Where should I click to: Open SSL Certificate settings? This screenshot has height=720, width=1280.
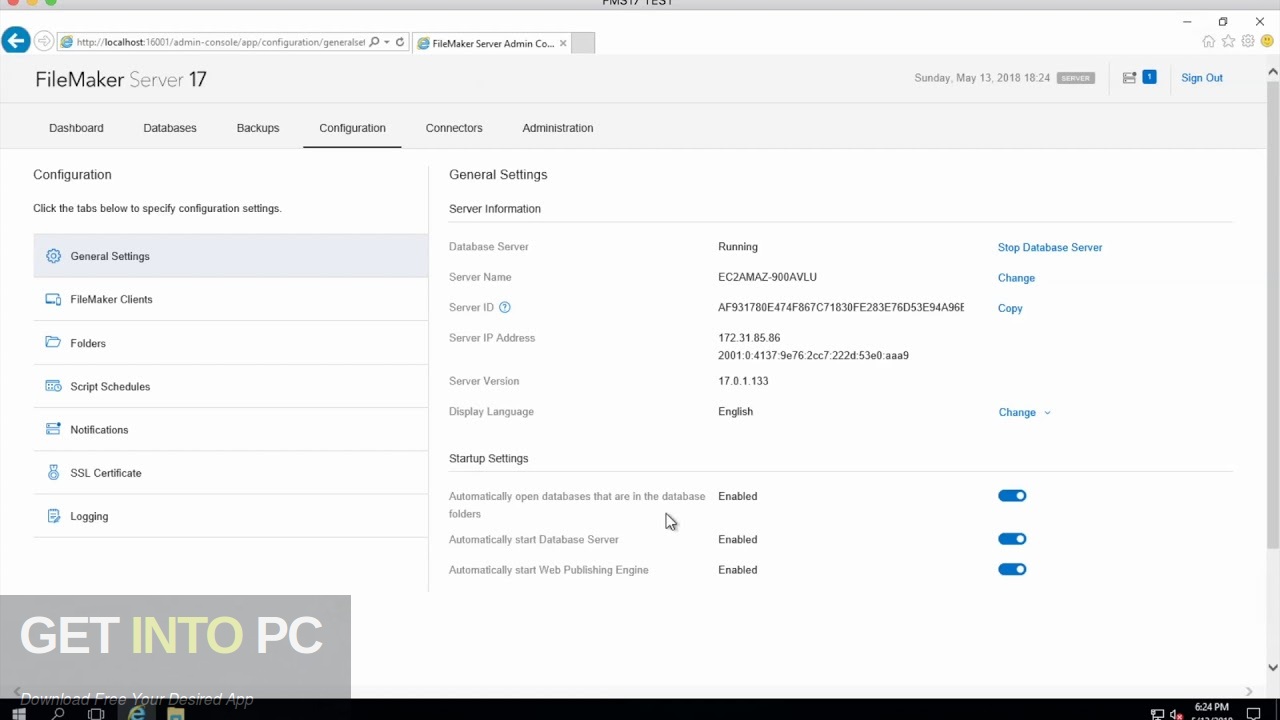(231, 472)
